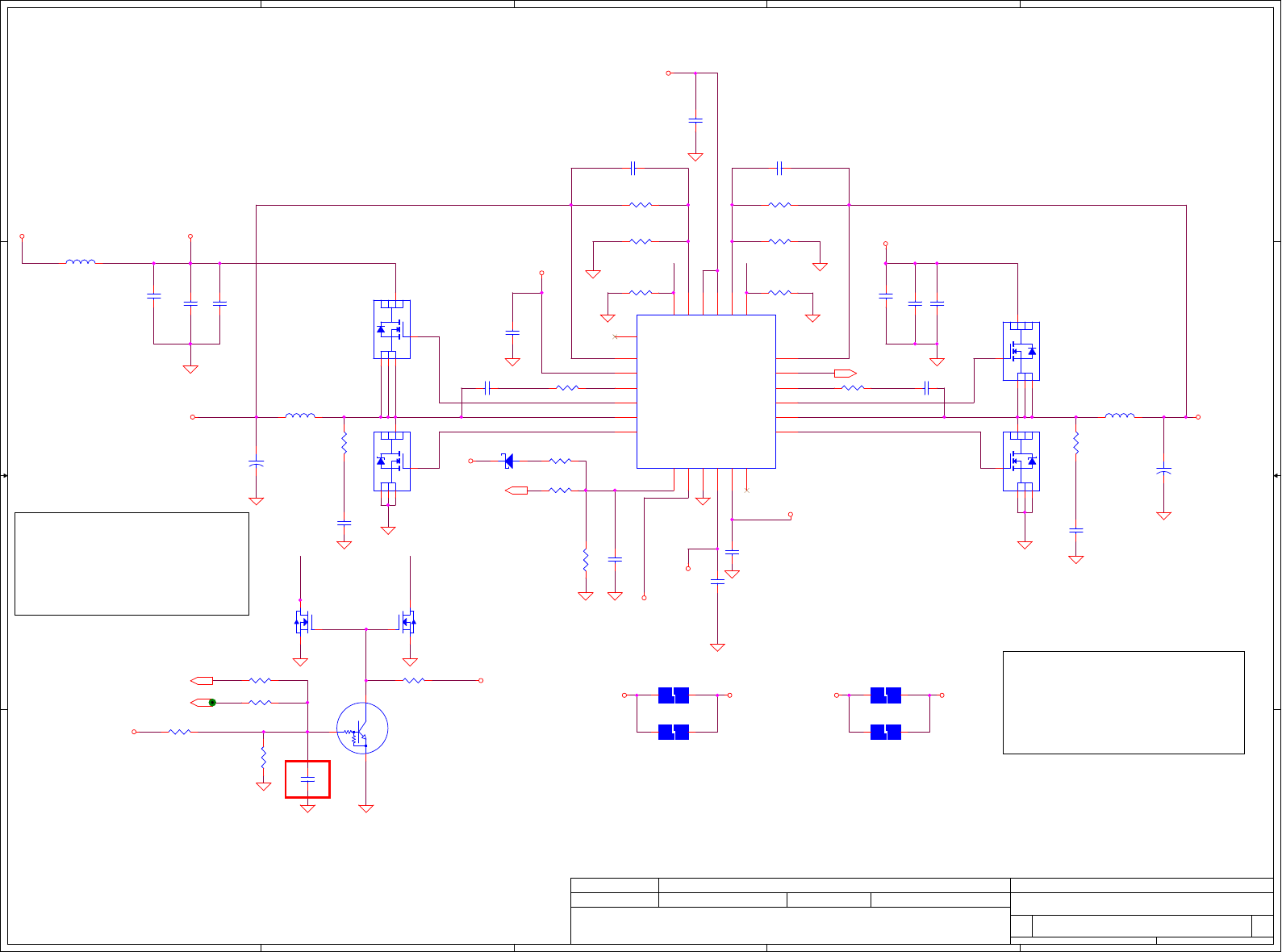Select the upper-left power MOSFET symbol
Image resolution: width=1282 pixels, height=952 pixels.
pos(392,329)
